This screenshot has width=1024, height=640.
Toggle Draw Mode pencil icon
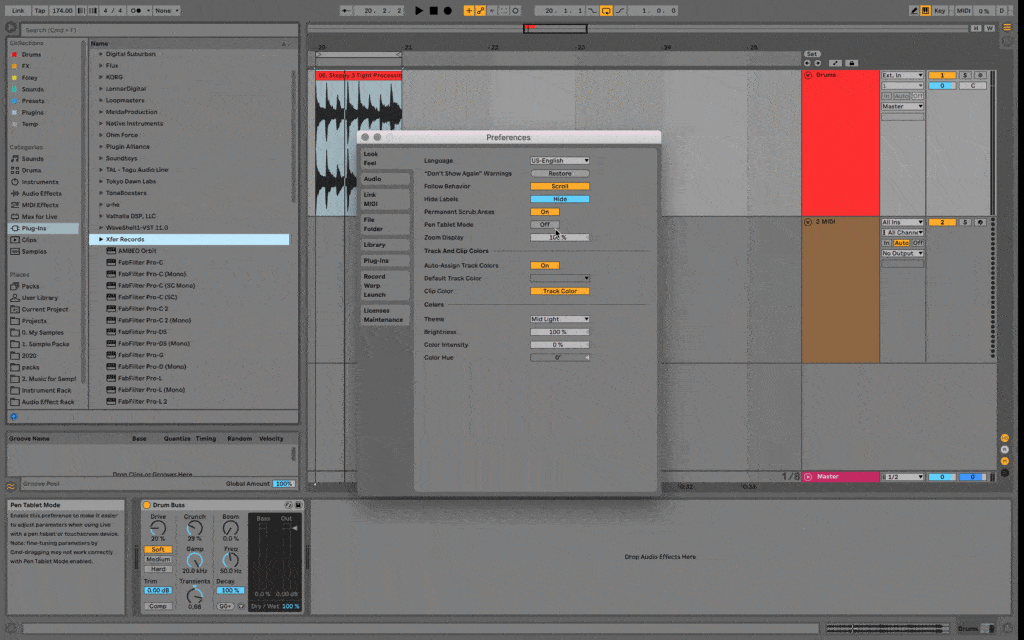point(914,10)
